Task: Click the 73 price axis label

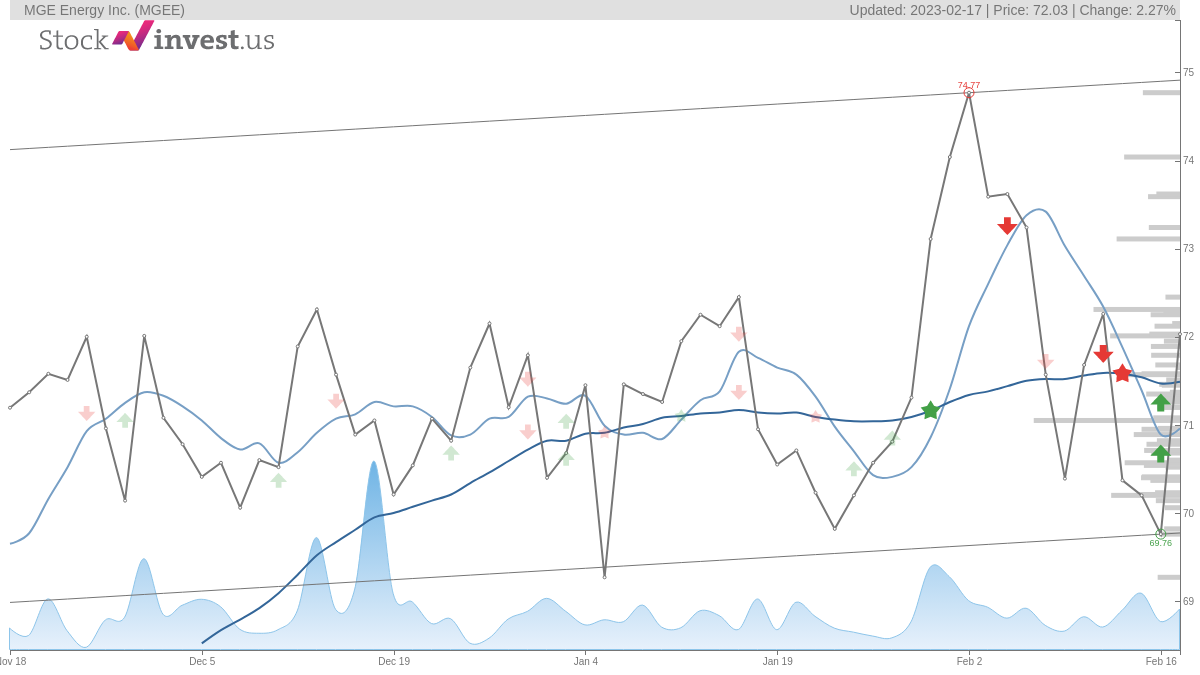Action: click(x=1188, y=248)
